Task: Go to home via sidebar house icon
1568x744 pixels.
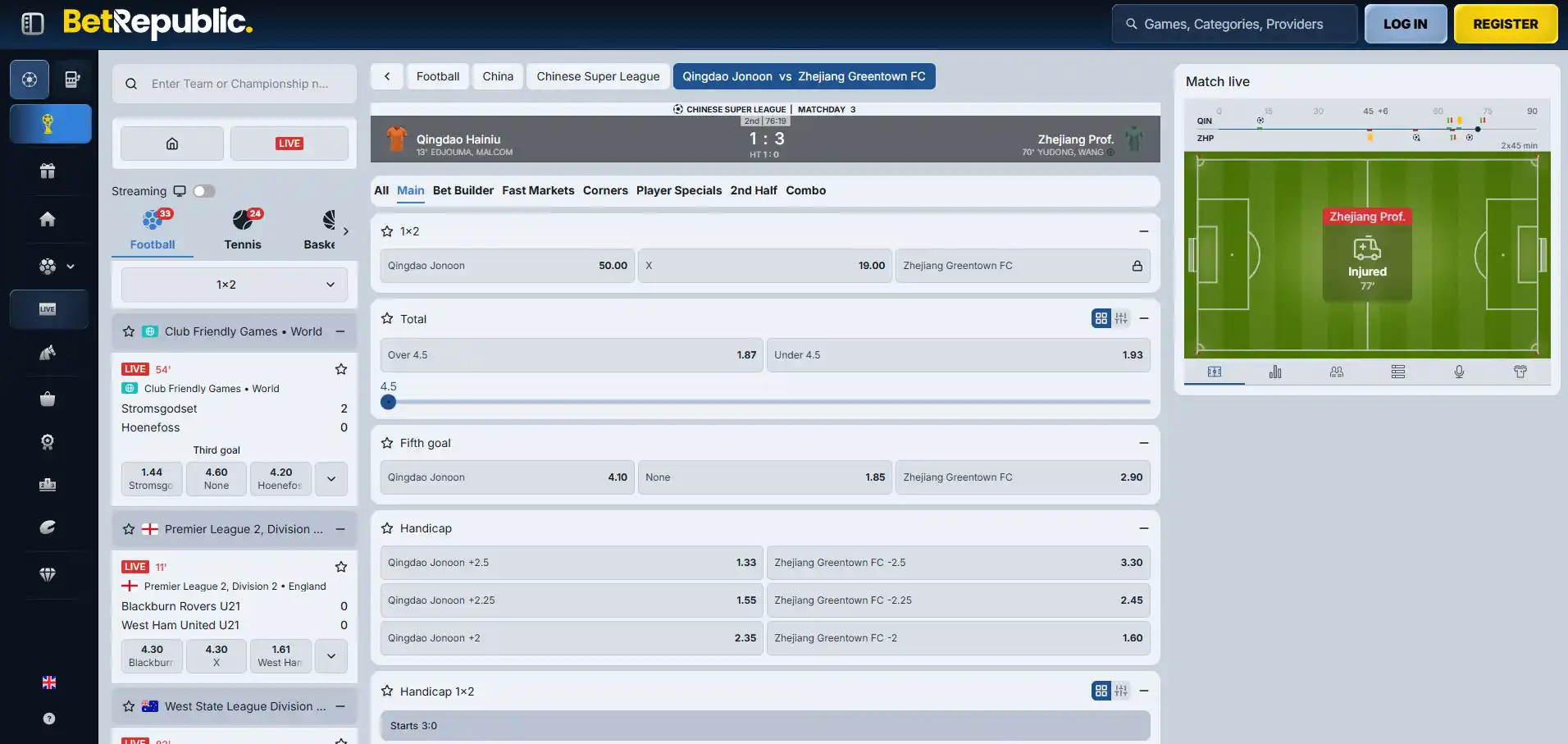Action: [x=48, y=219]
